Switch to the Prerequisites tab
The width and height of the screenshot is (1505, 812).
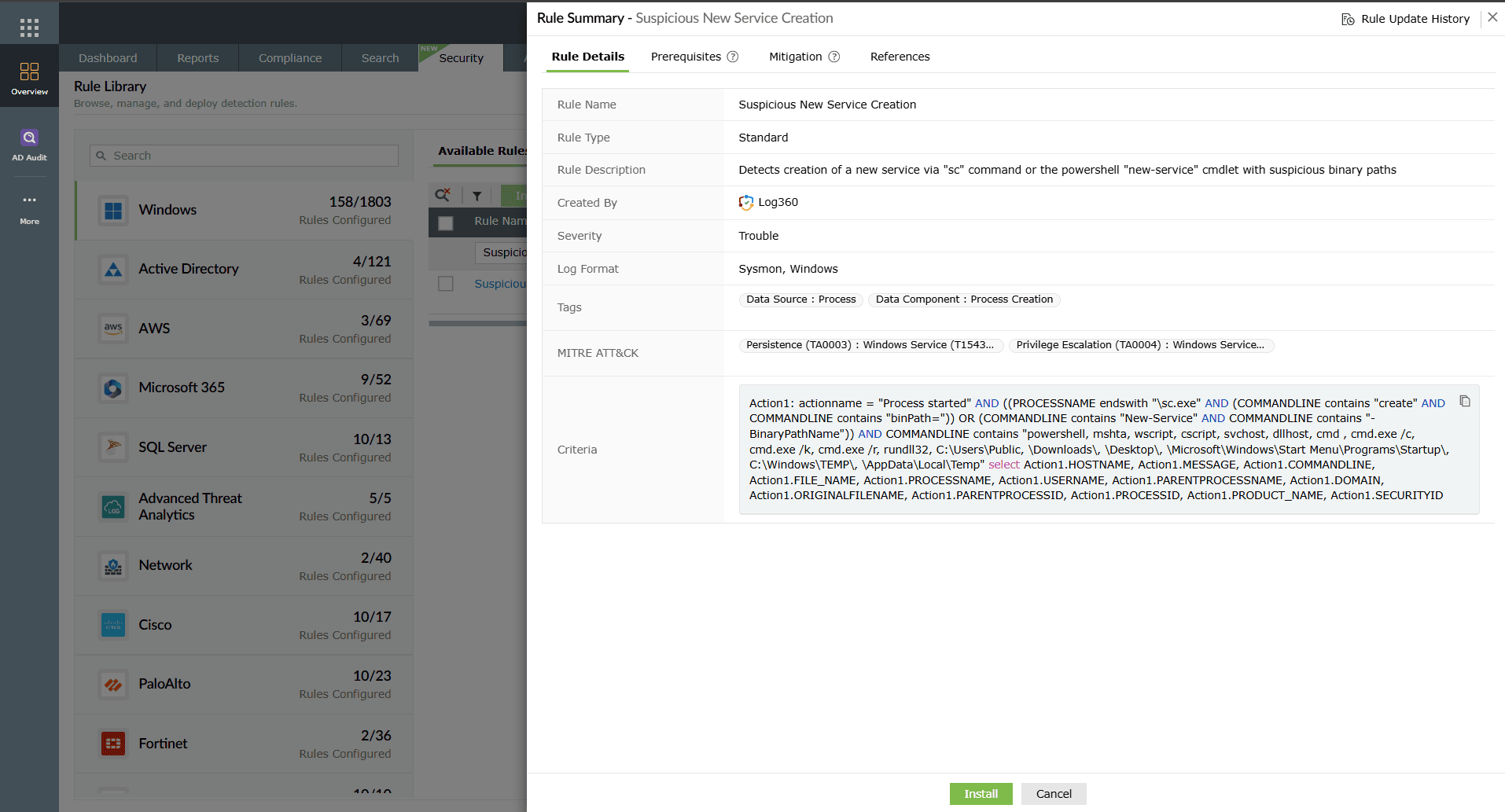(x=686, y=57)
